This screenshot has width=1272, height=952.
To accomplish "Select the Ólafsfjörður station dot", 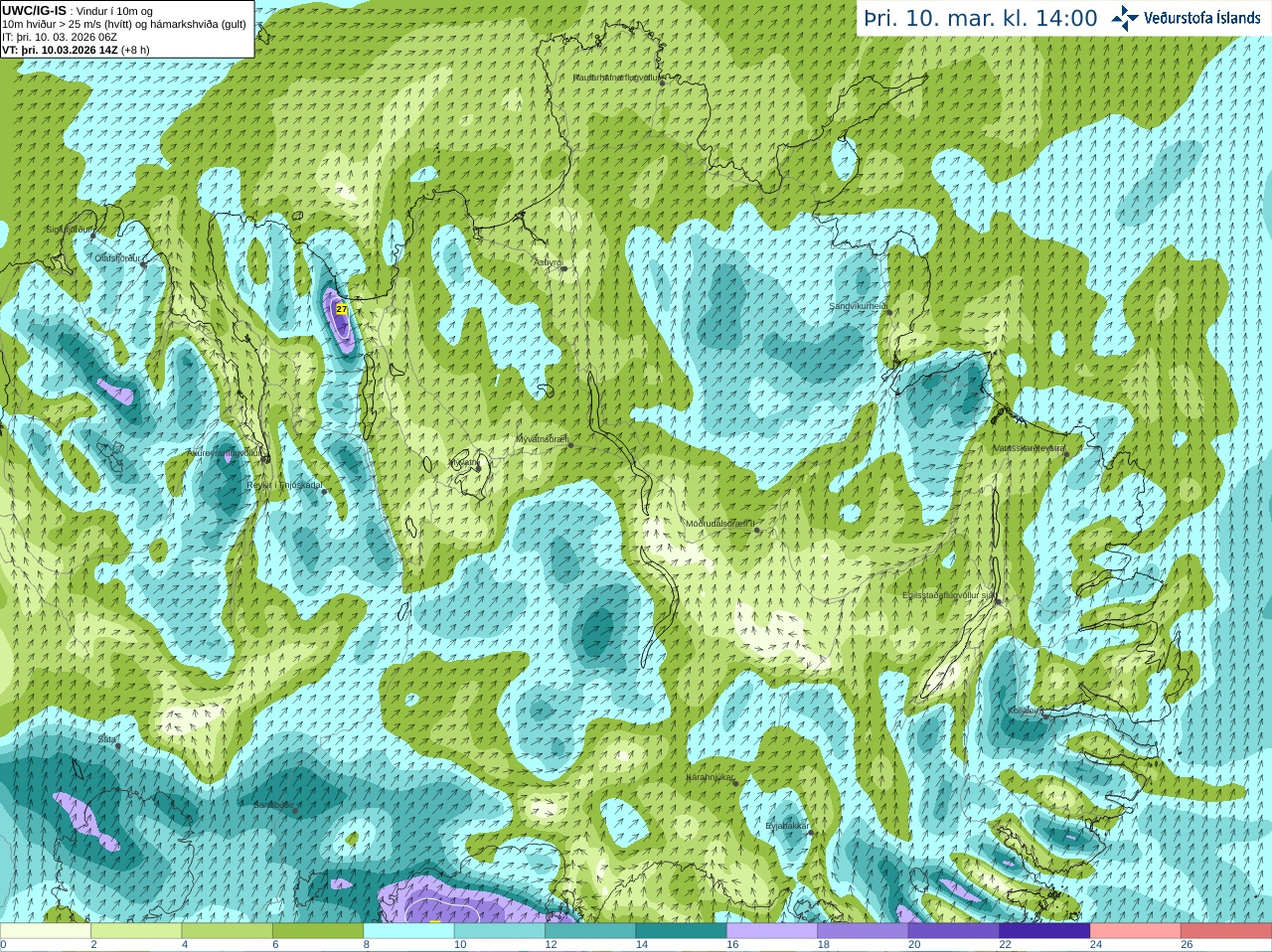I will (143, 264).
